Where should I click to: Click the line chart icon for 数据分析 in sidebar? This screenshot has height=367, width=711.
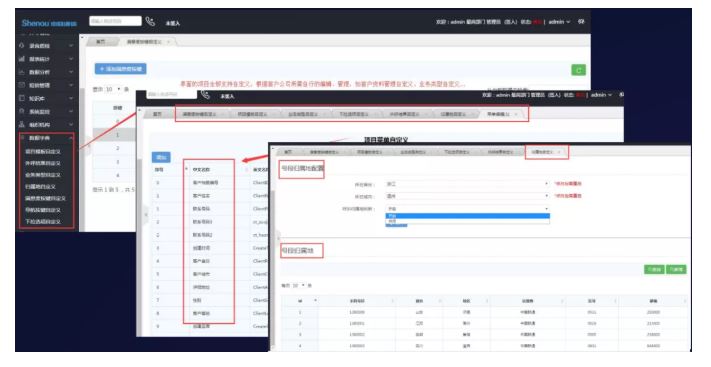(x=21, y=72)
